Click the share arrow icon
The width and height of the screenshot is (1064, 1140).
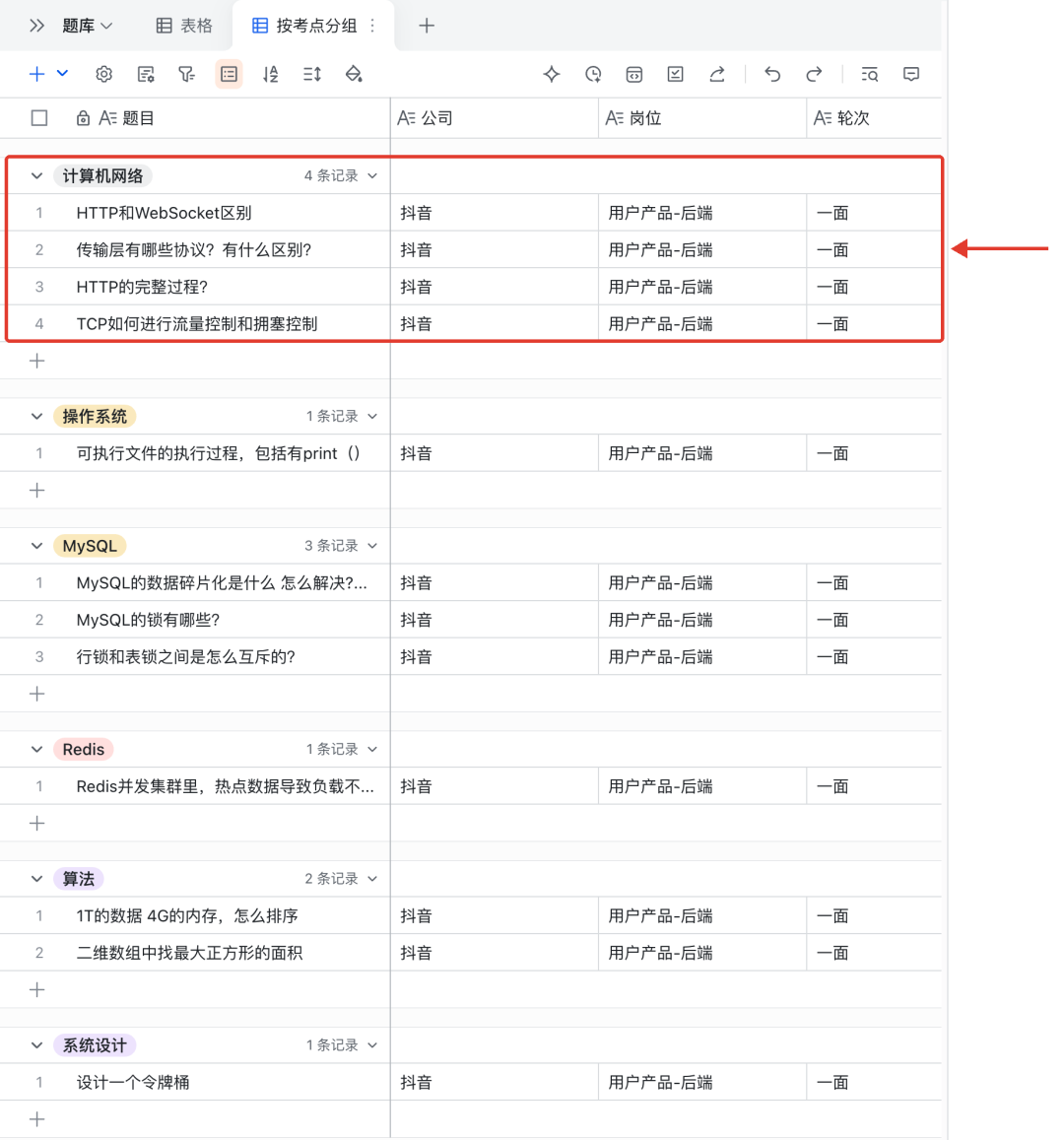(716, 74)
